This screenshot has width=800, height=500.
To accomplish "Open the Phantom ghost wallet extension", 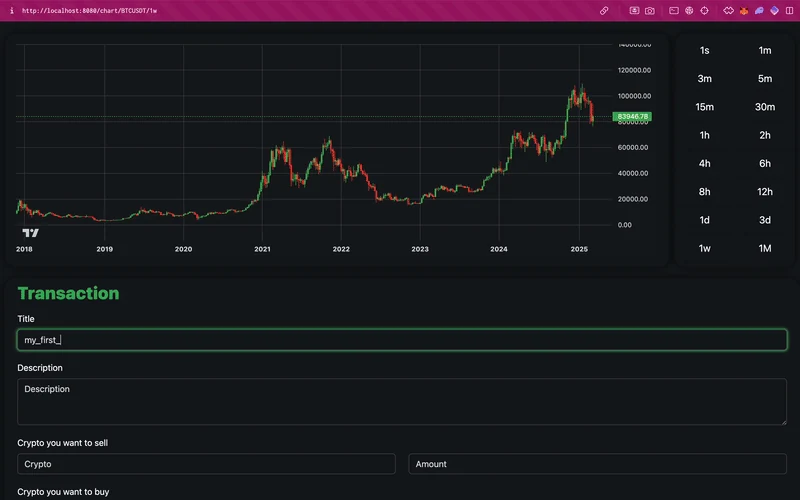I will (x=759, y=11).
